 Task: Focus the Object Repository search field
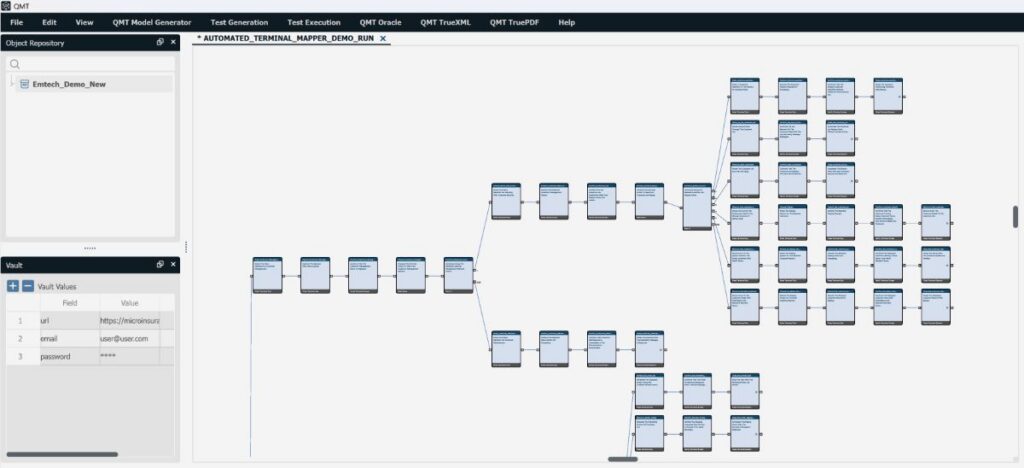point(91,64)
